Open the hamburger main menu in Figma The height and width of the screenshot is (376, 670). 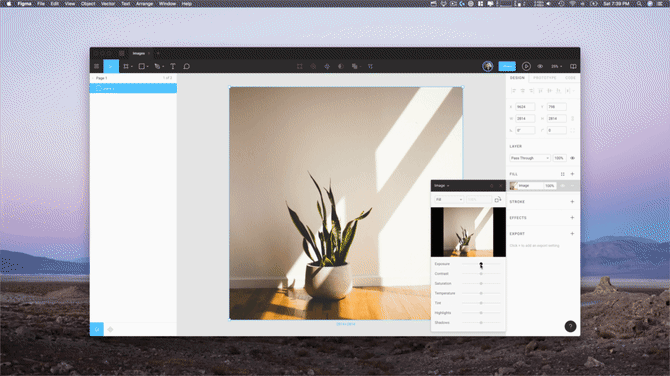coord(97,66)
